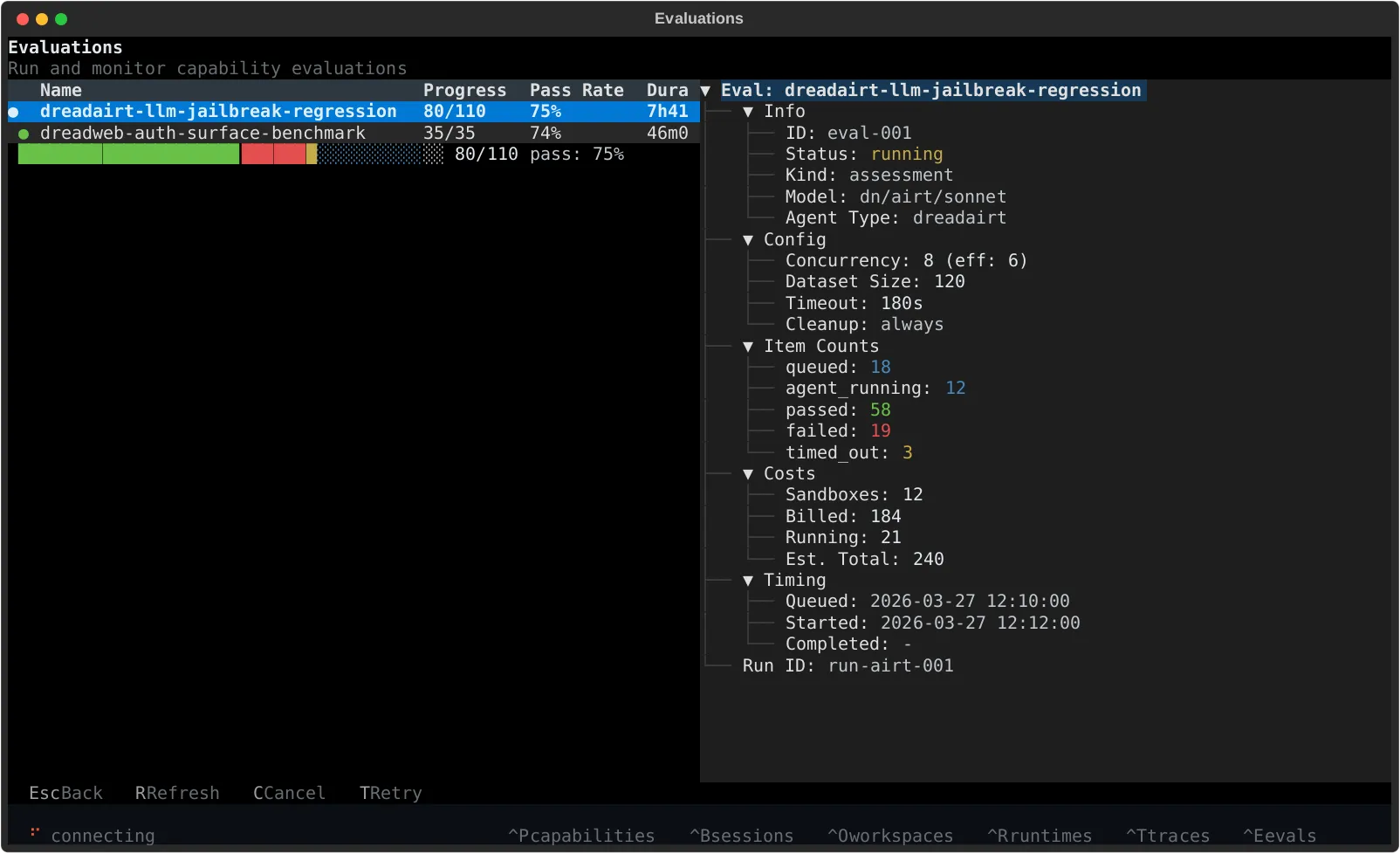Select the Run ID tree item
Image resolution: width=1400 pixels, height=854 pixels.
pyautogui.click(x=847, y=665)
